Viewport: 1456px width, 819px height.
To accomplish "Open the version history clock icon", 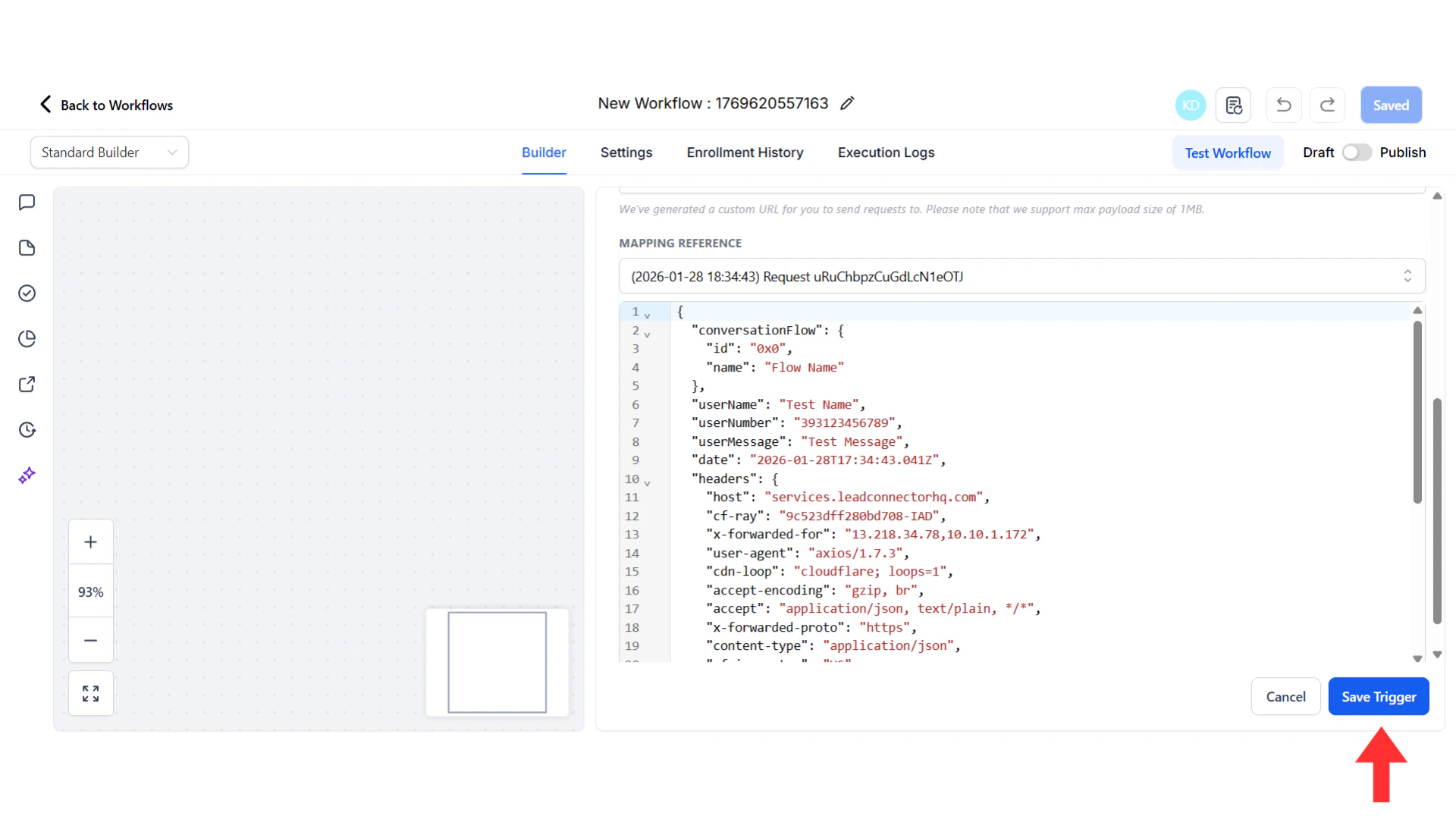I will point(27,430).
